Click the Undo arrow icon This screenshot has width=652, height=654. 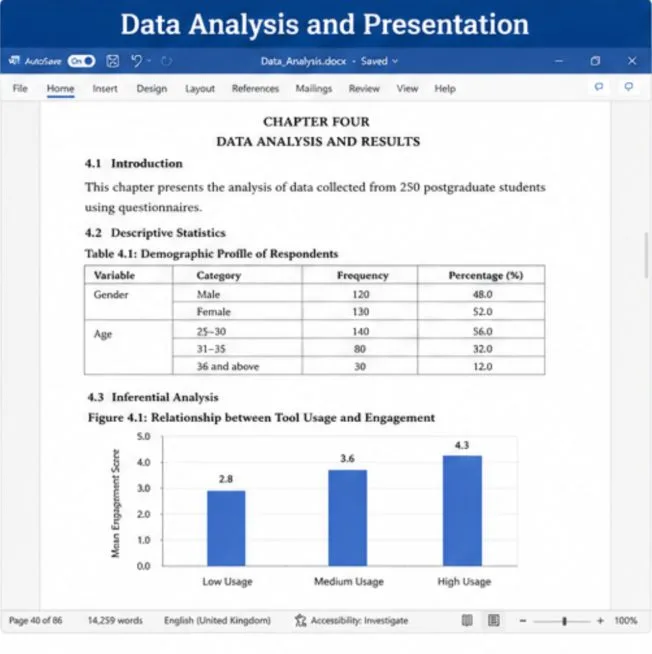click(x=136, y=61)
